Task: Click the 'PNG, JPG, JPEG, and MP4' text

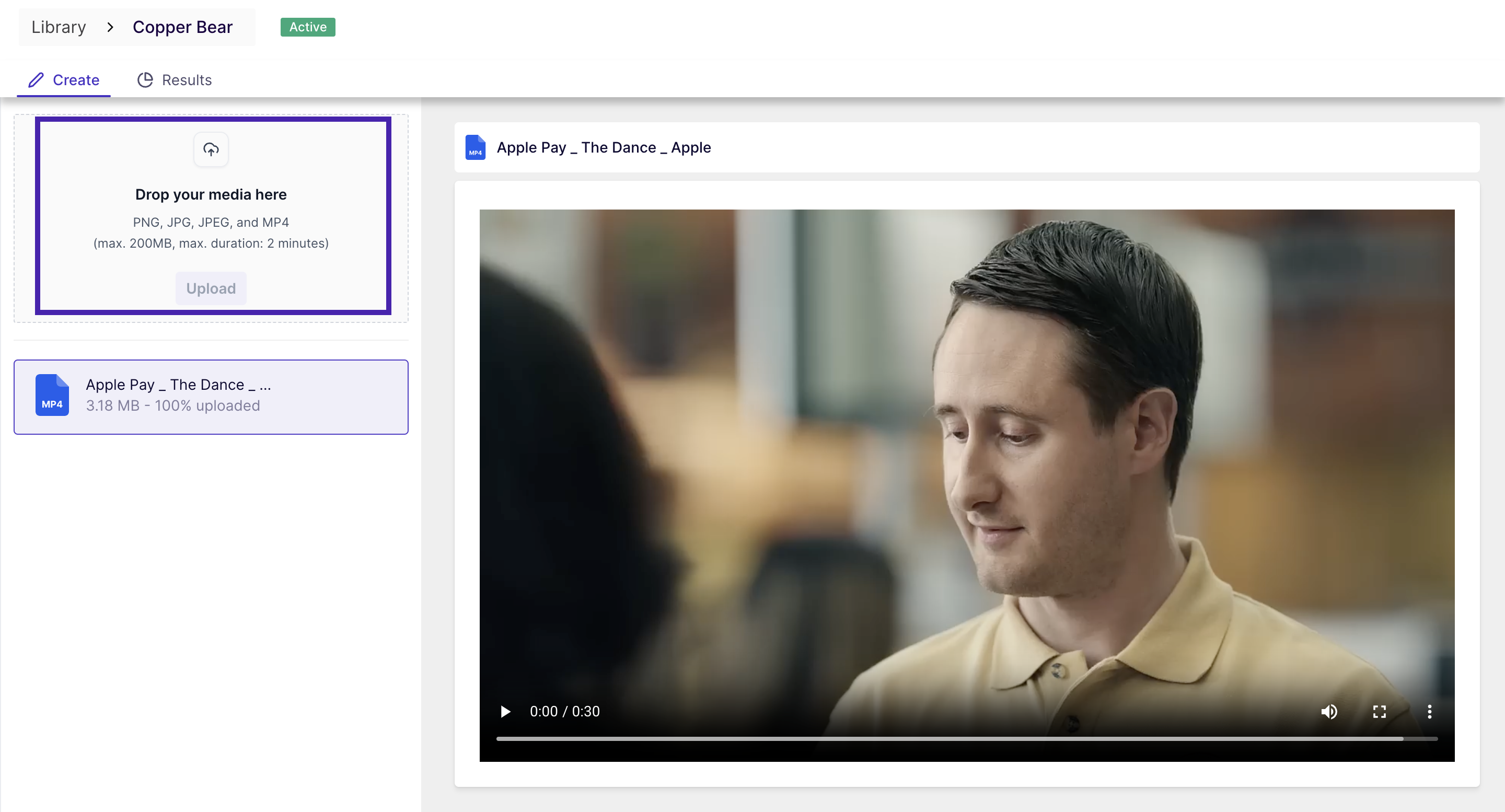Action: point(211,222)
